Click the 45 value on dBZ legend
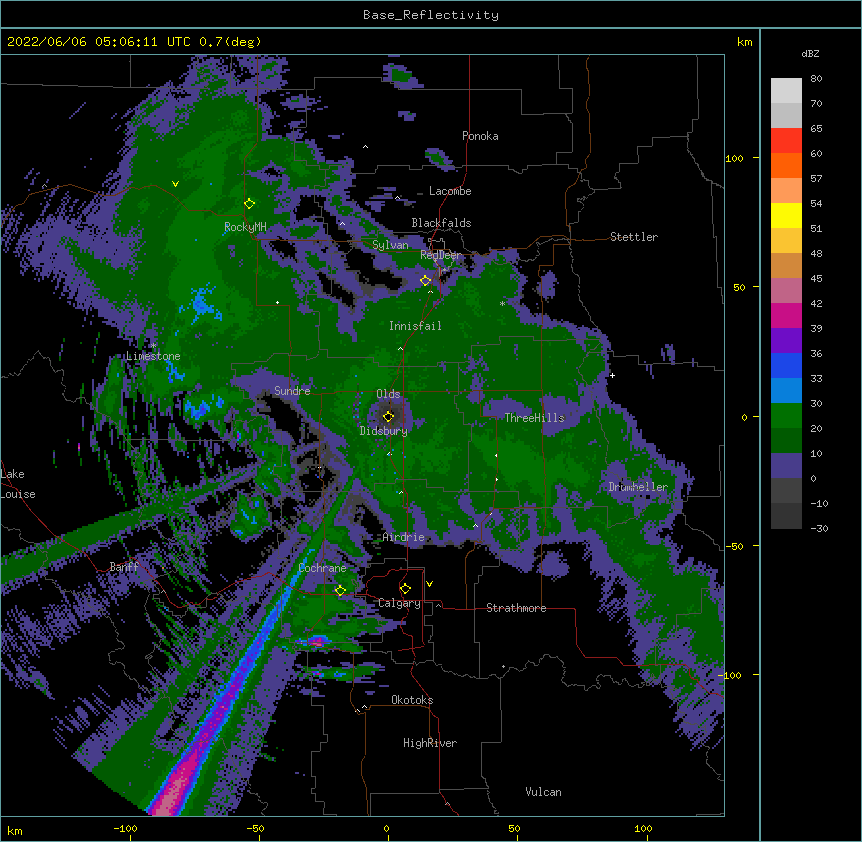The width and height of the screenshot is (862, 842). click(x=816, y=279)
